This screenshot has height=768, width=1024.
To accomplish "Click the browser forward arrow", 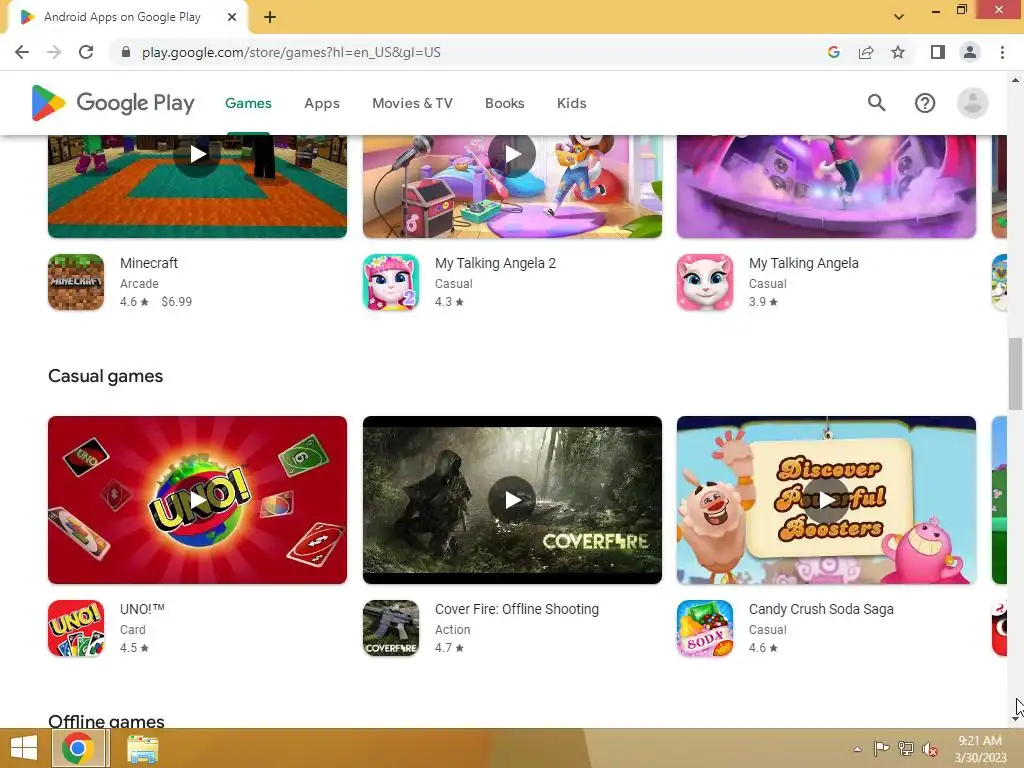I will [54, 52].
